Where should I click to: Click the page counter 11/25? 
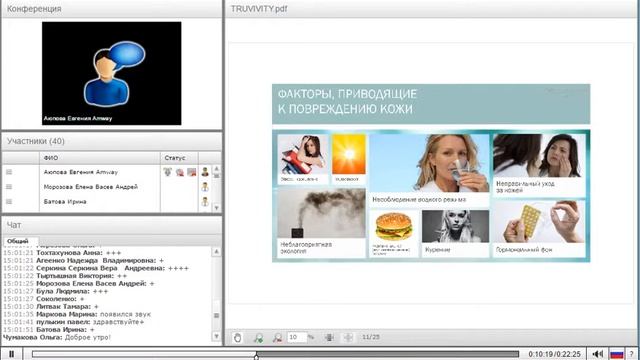371,337
